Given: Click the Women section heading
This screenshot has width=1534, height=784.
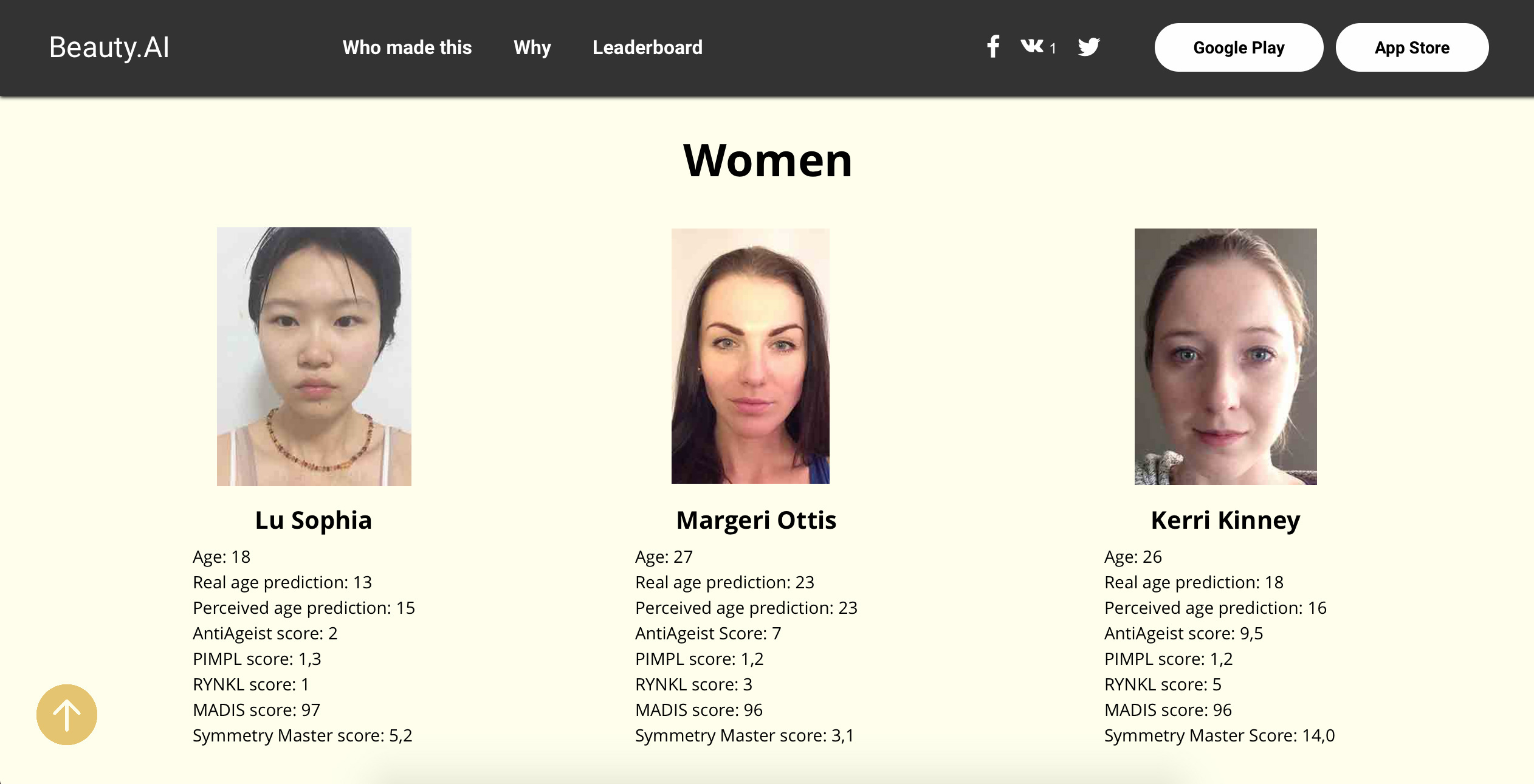Looking at the screenshot, I should 767,160.
